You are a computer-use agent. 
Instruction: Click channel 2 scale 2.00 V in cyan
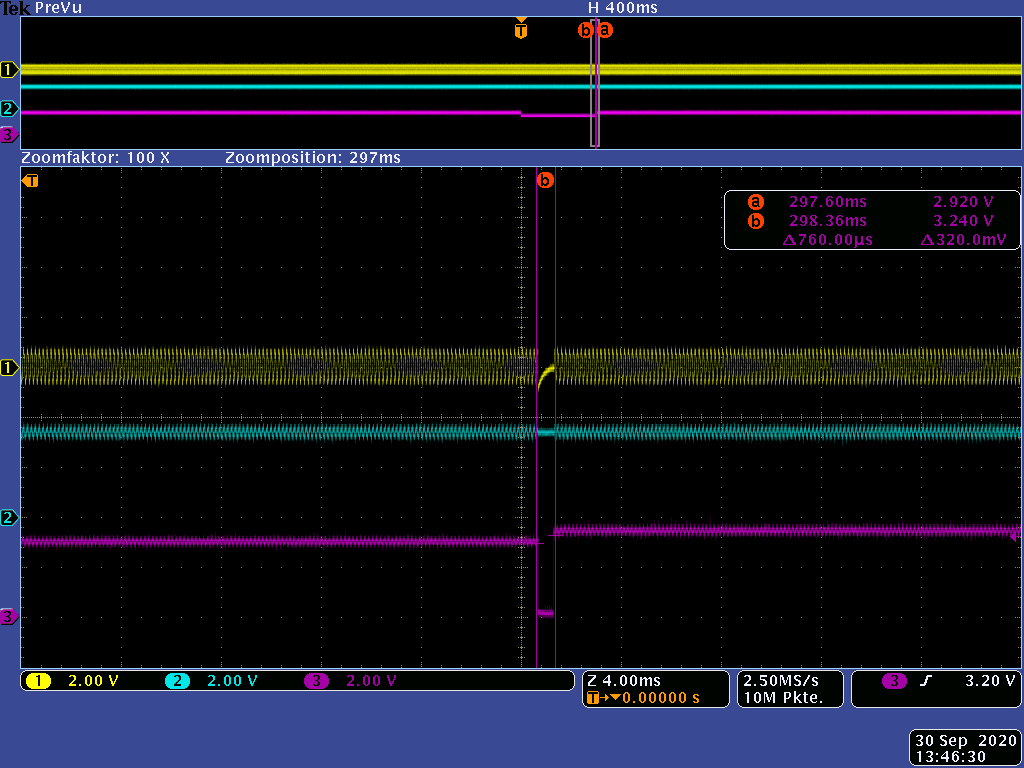click(232, 681)
